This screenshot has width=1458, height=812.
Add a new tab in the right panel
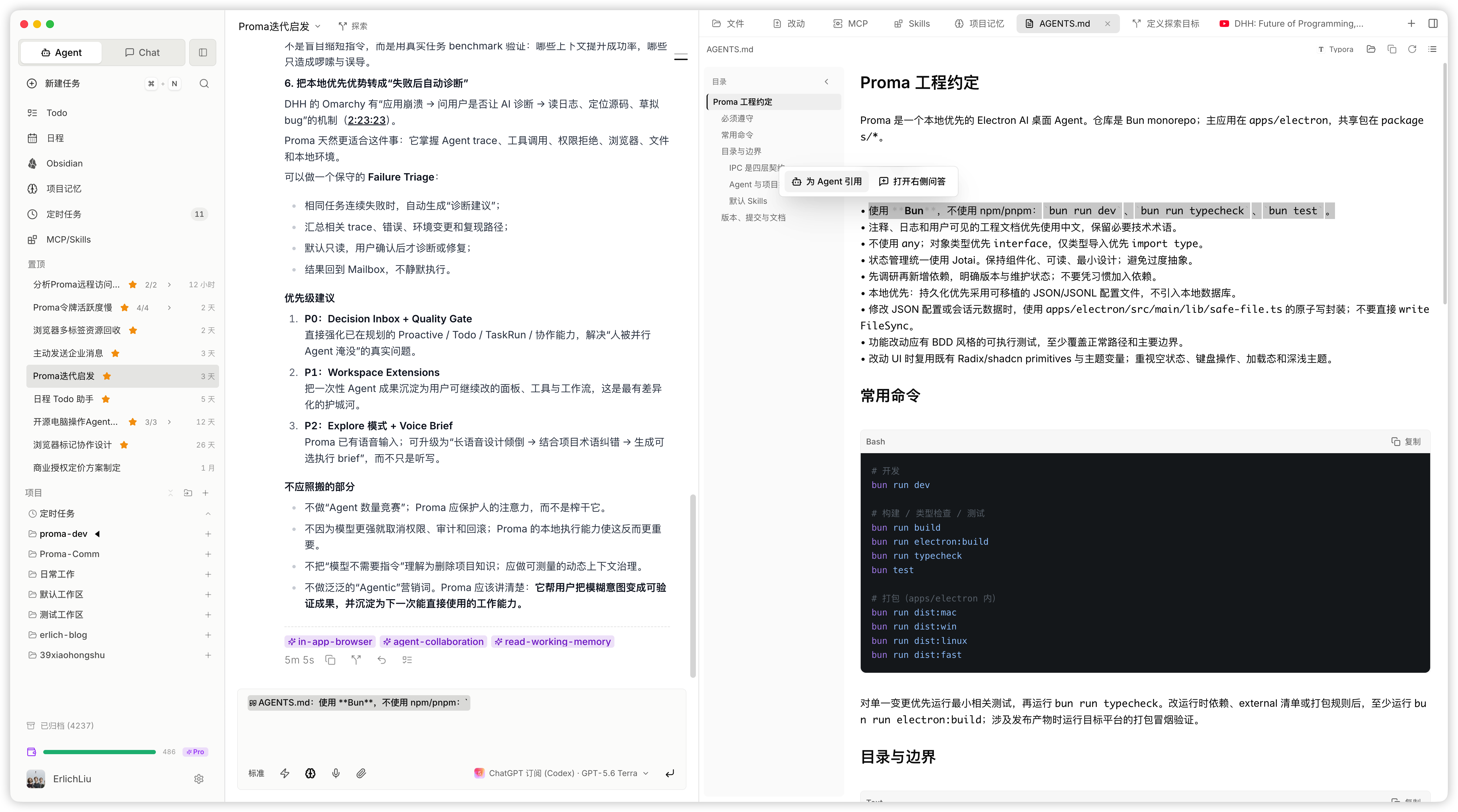click(x=1411, y=23)
